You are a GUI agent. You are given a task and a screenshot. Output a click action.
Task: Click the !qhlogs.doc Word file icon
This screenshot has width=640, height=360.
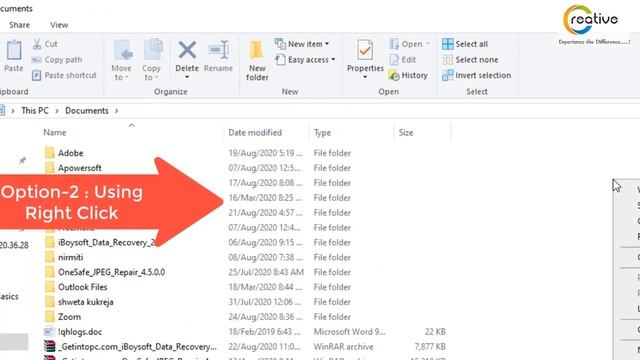49,331
